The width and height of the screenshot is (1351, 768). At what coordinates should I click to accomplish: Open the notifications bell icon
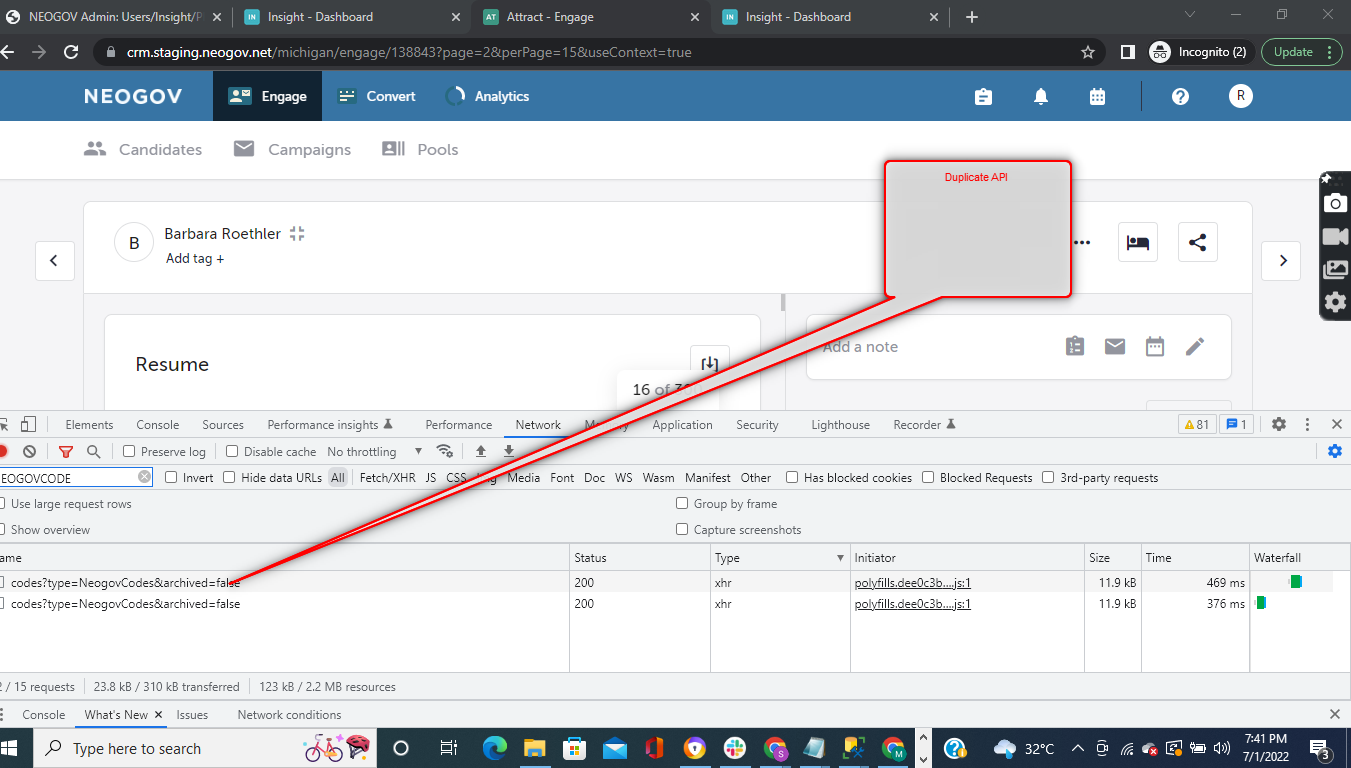pos(1040,96)
